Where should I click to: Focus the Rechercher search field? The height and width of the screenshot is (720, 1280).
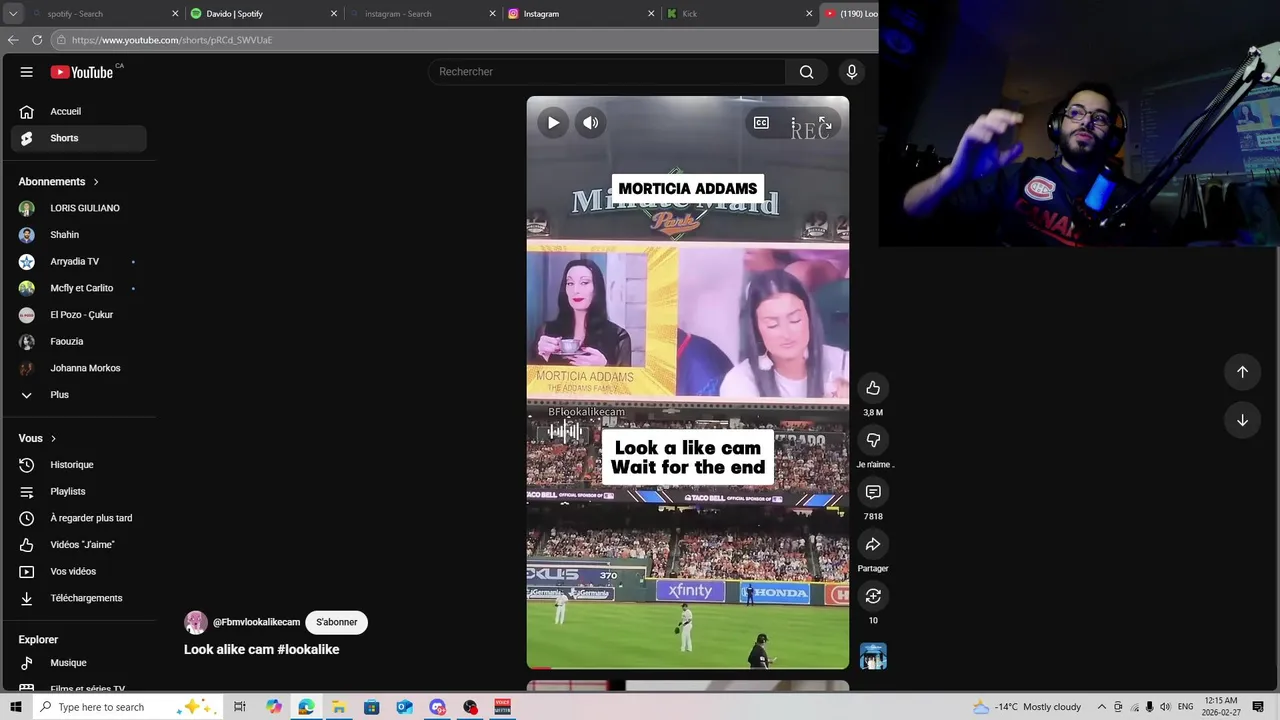pos(607,72)
